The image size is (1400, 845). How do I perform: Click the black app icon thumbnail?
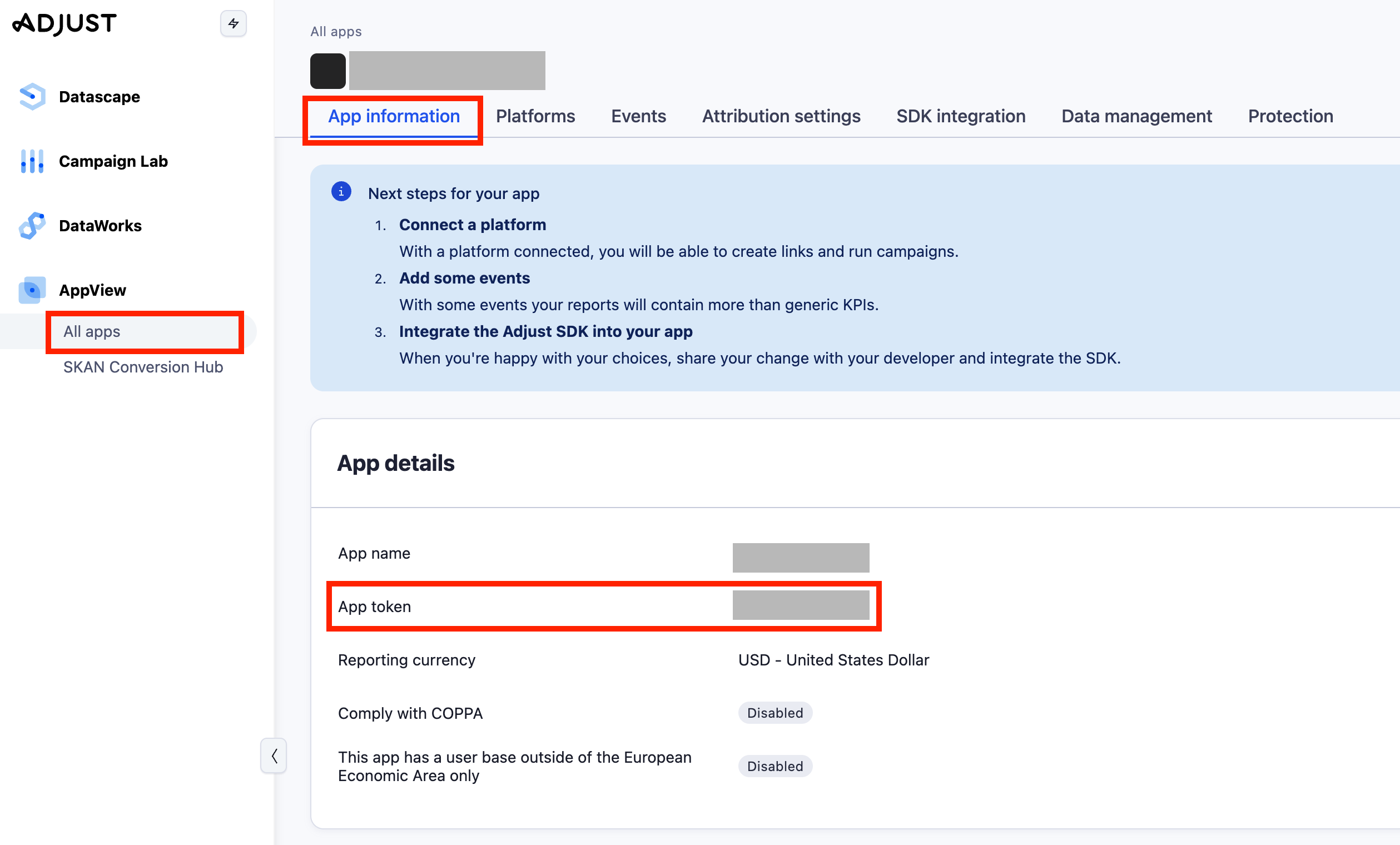pos(328,71)
